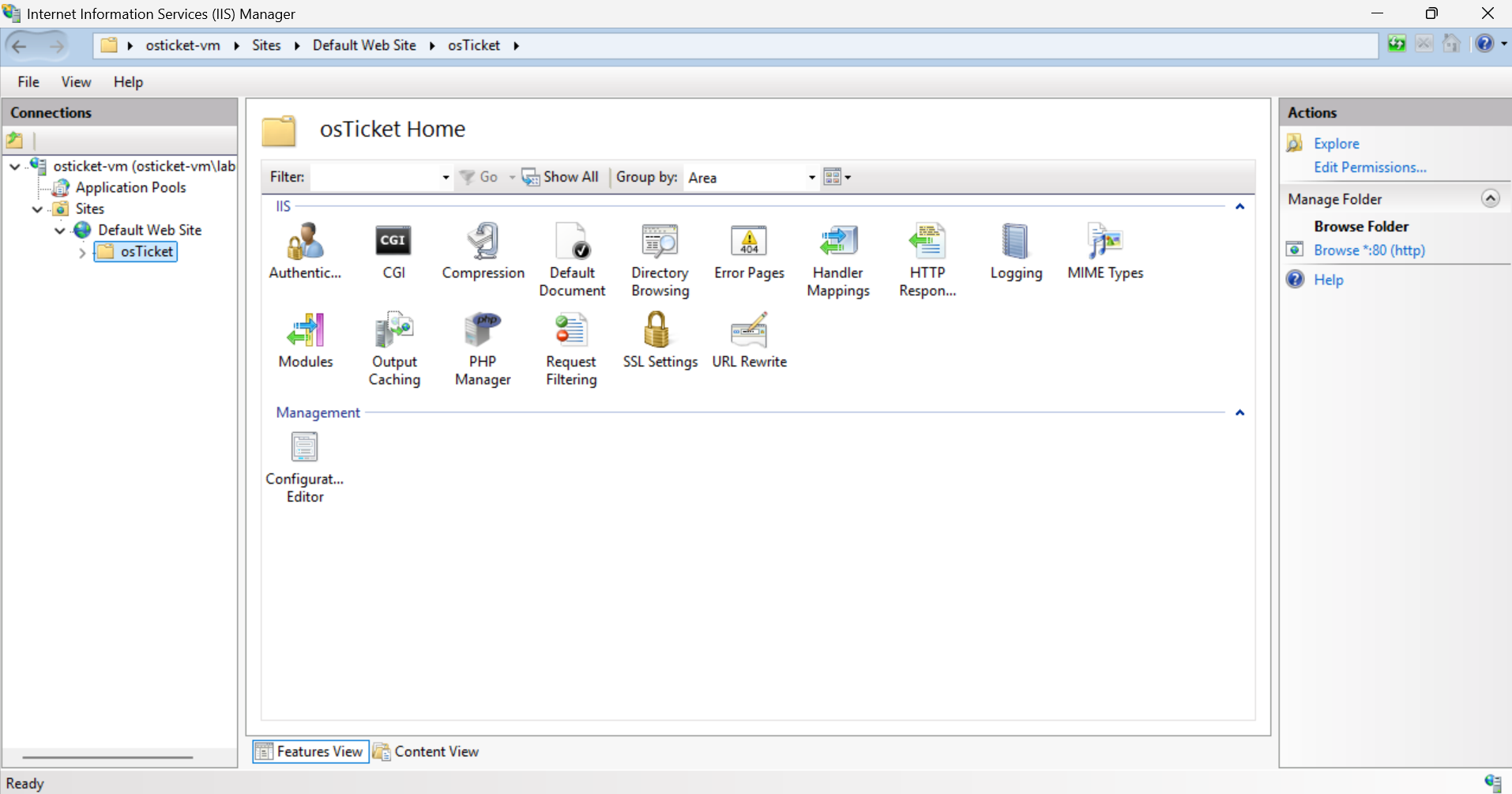This screenshot has width=1512, height=794.
Task: Open the Request Filtering feature
Action: coord(571,349)
